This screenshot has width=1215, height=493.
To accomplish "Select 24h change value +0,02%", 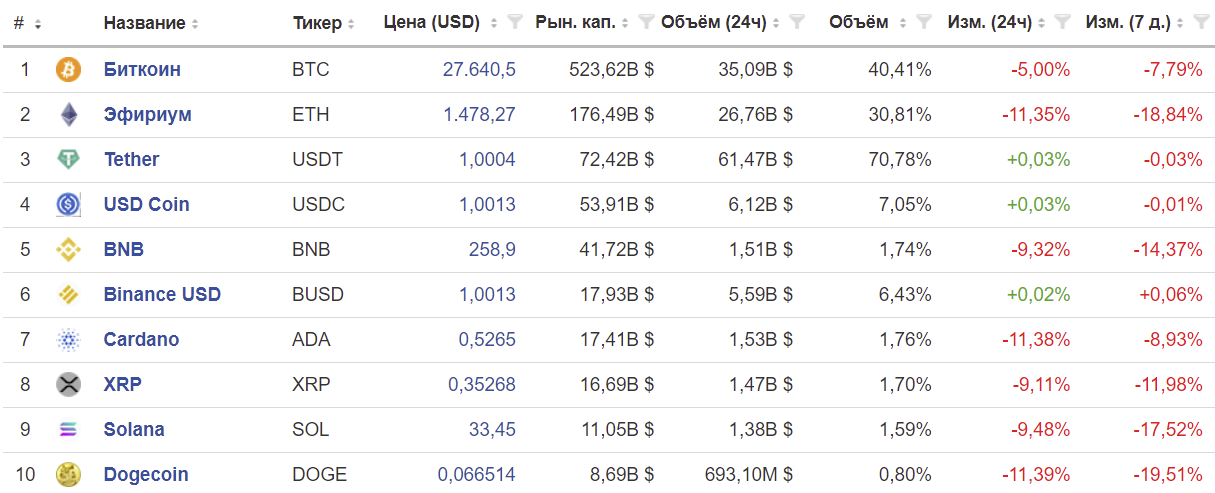I will coord(1038,295).
